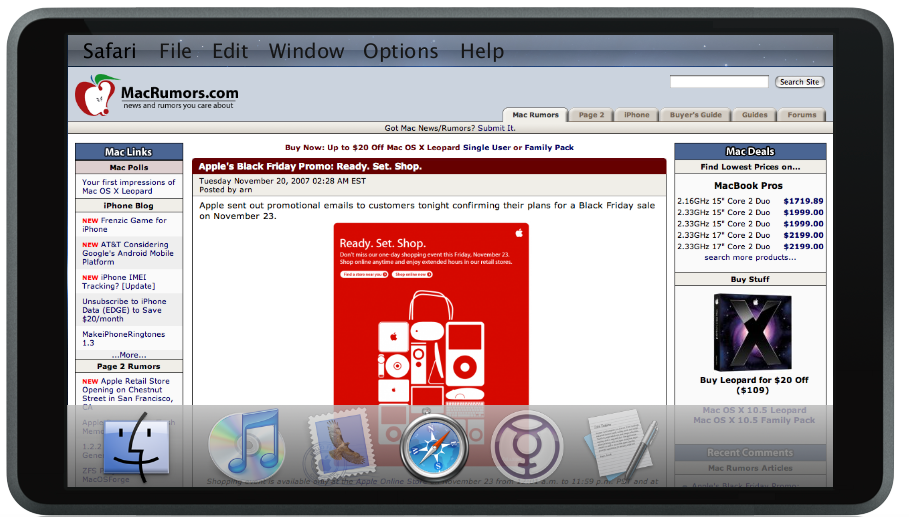Open the Safari menu
This screenshot has height=517, width=913.
(x=109, y=51)
